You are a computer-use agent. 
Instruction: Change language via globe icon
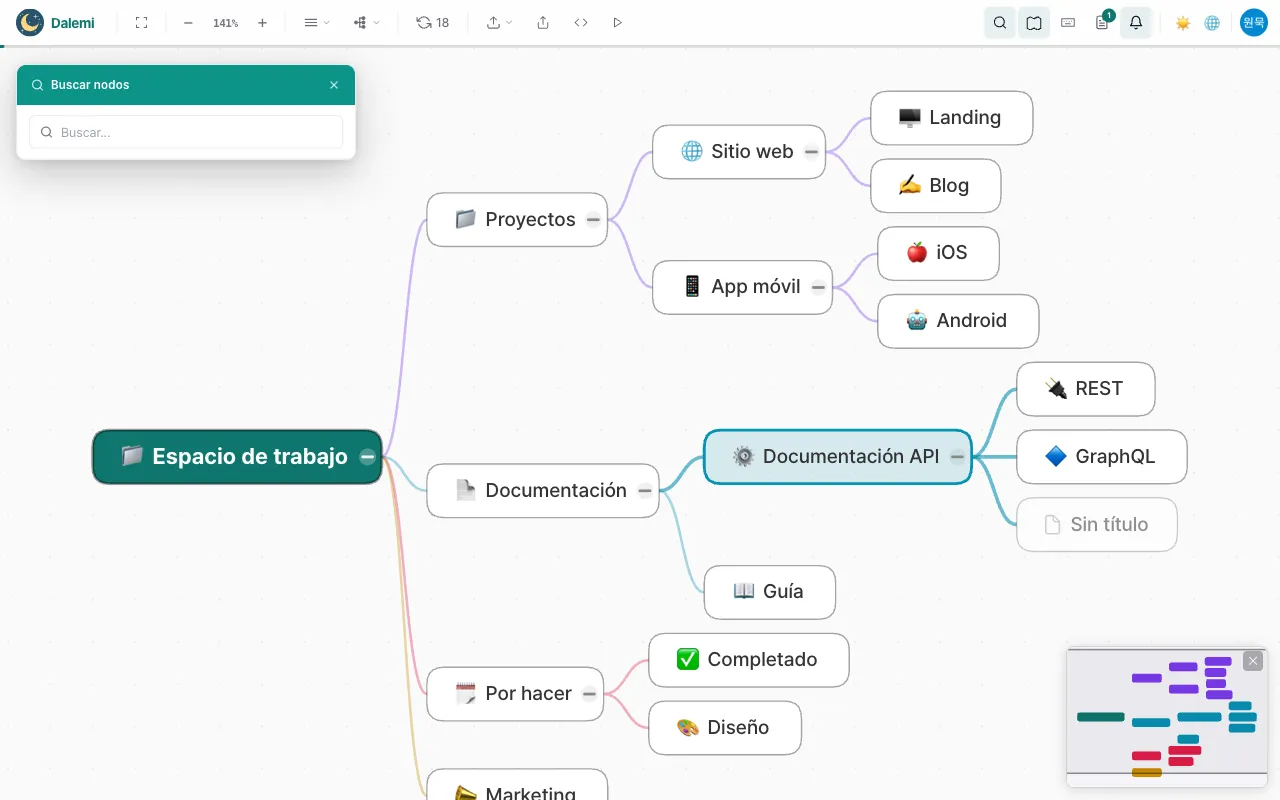click(x=1212, y=23)
